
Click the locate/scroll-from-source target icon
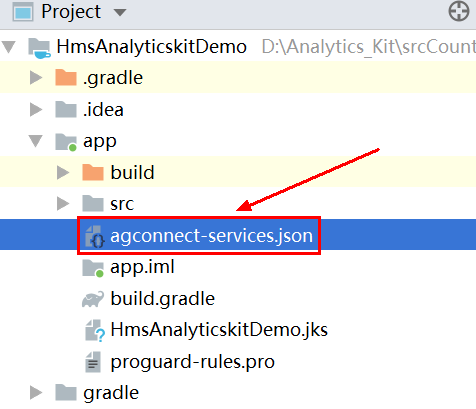point(459,11)
